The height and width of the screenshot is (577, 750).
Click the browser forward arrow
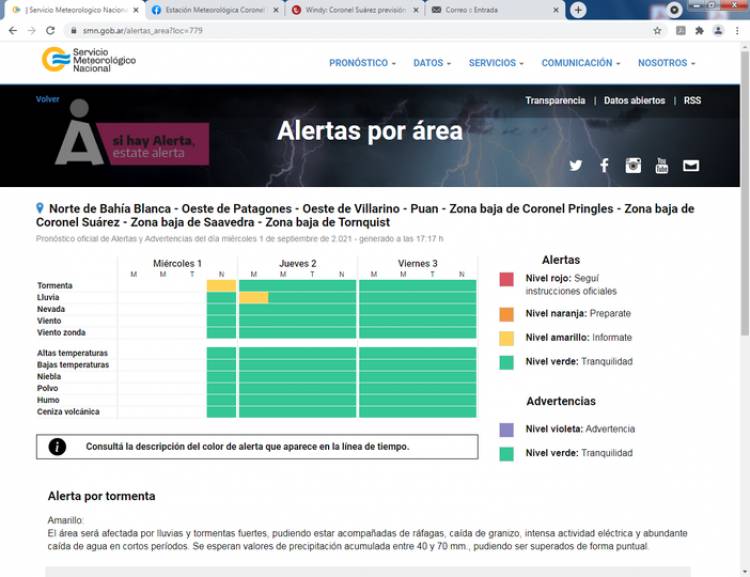[32, 31]
